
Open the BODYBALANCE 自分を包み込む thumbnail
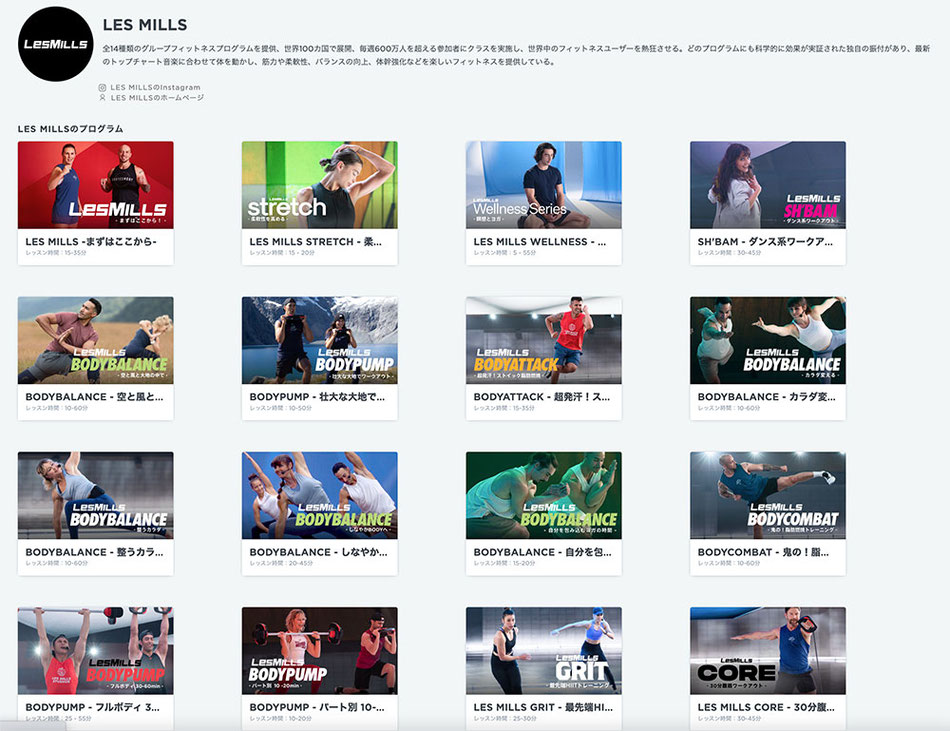pos(544,495)
